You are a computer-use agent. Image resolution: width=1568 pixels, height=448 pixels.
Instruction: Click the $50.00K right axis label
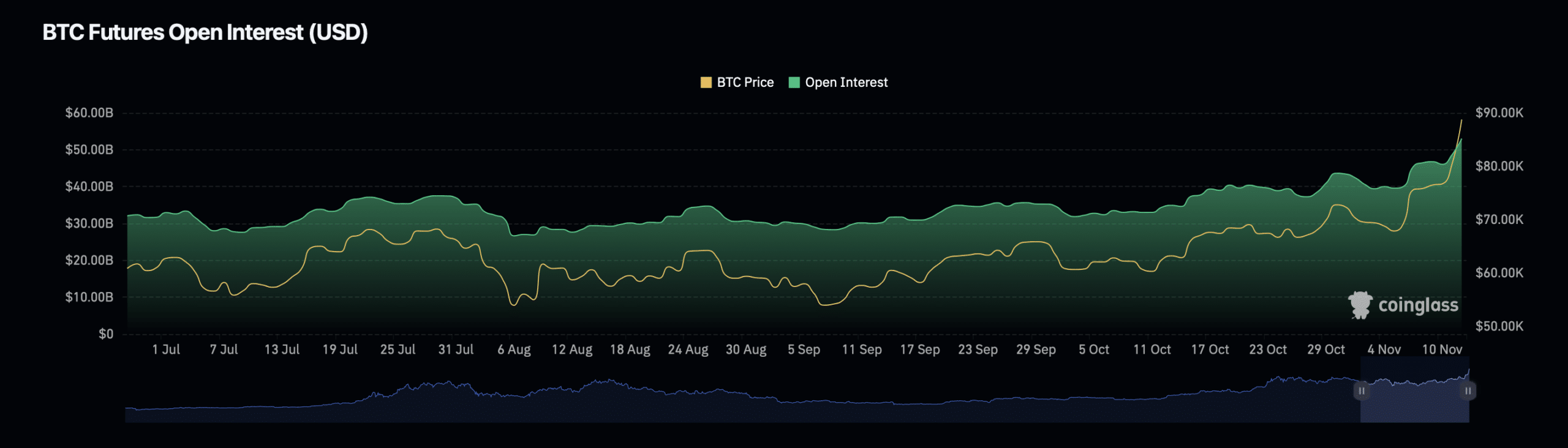[1499, 326]
